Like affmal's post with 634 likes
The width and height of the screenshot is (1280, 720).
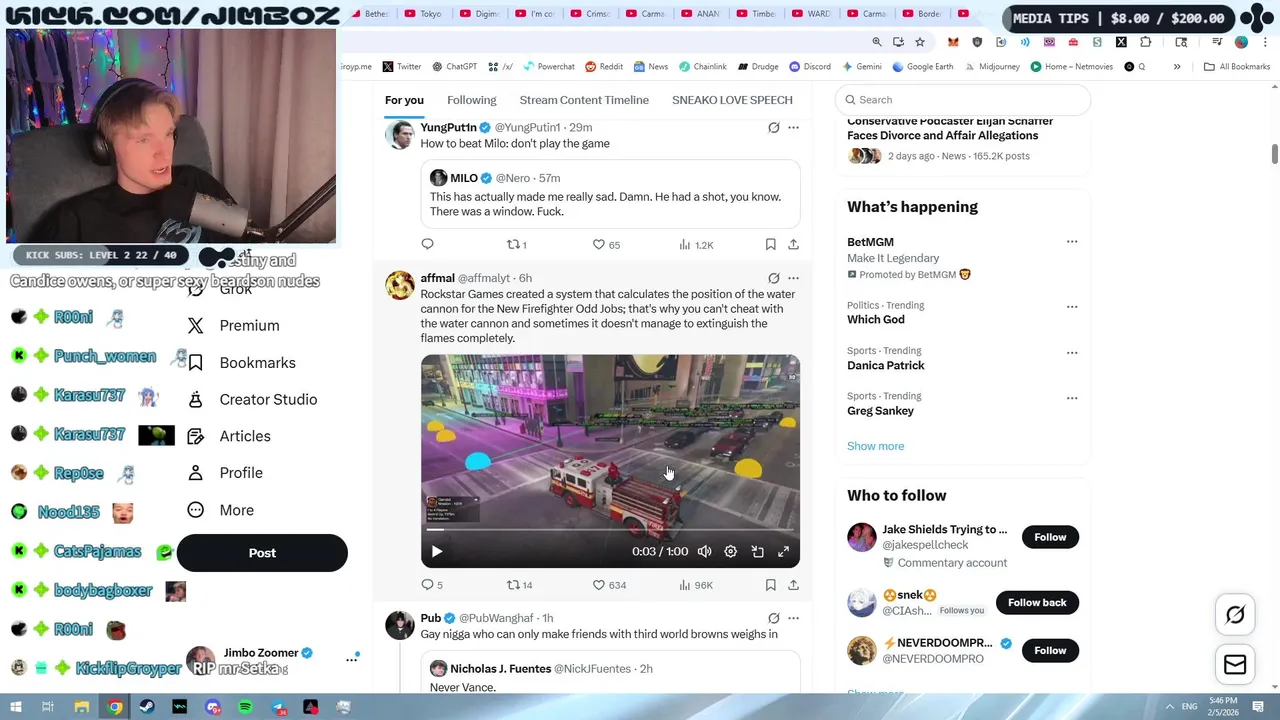609,585
